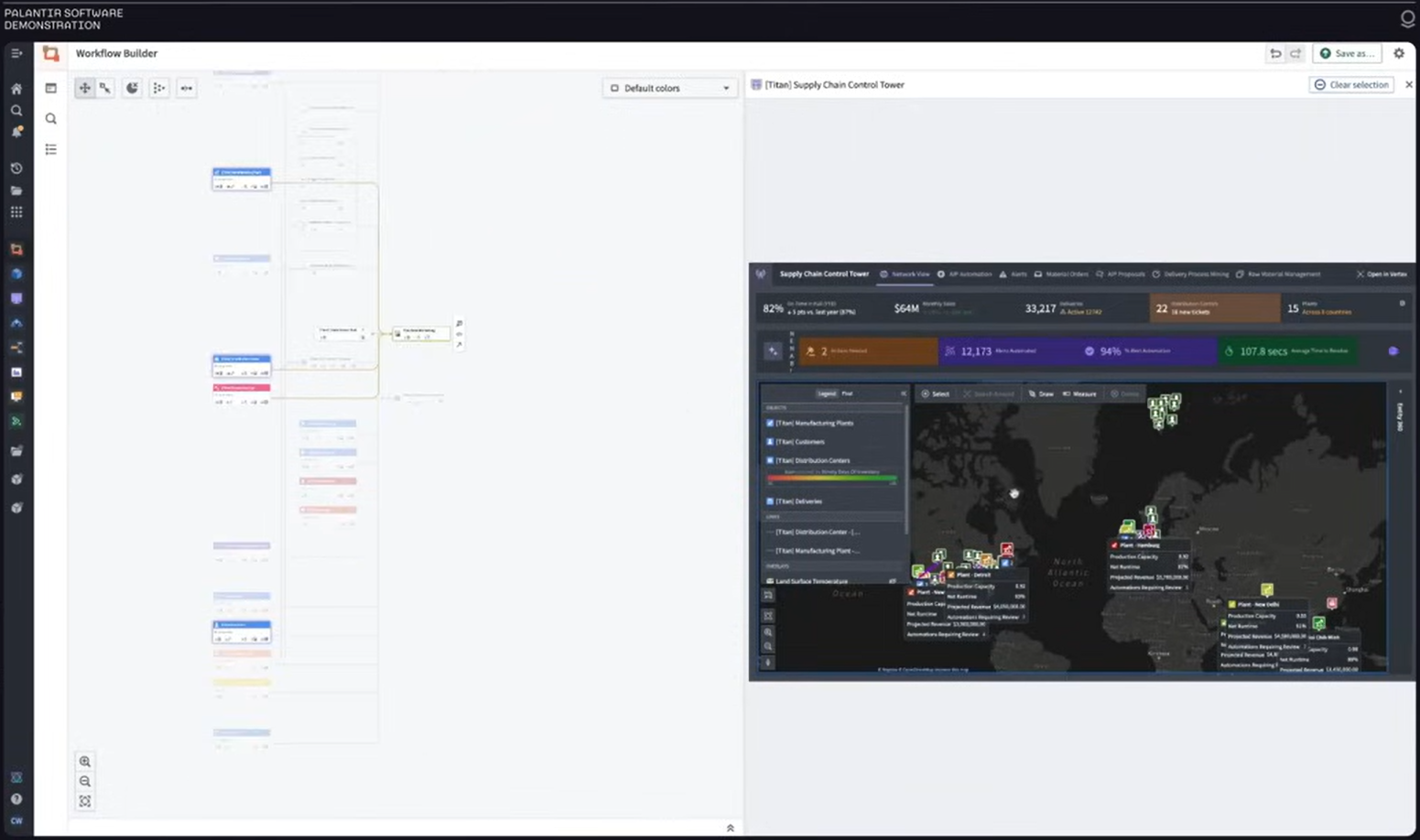
Task: Toggle [Titan] Customers layer checkbox
Action: tap(770, 441)
